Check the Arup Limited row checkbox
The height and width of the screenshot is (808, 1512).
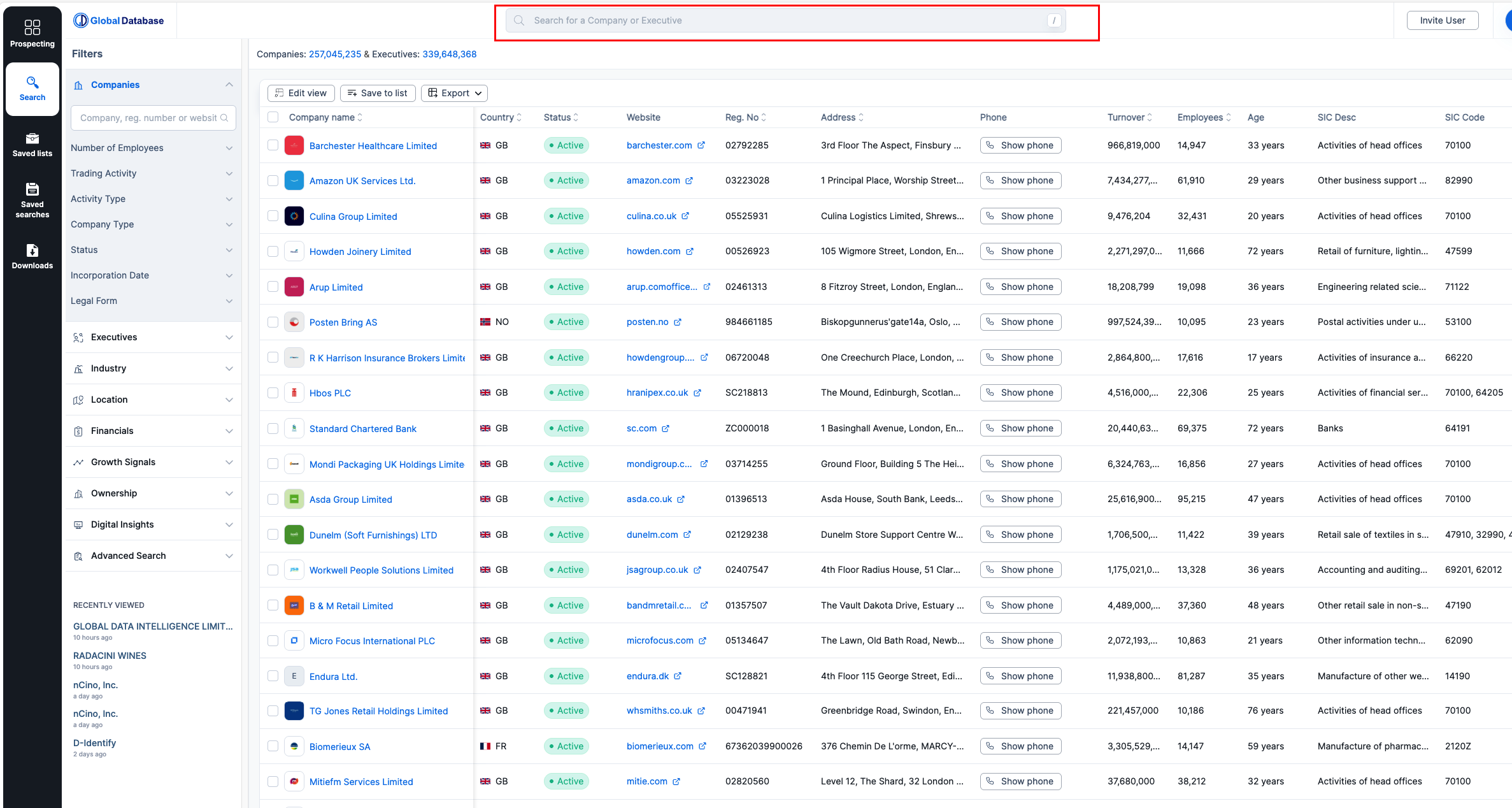tap(273, 287)
